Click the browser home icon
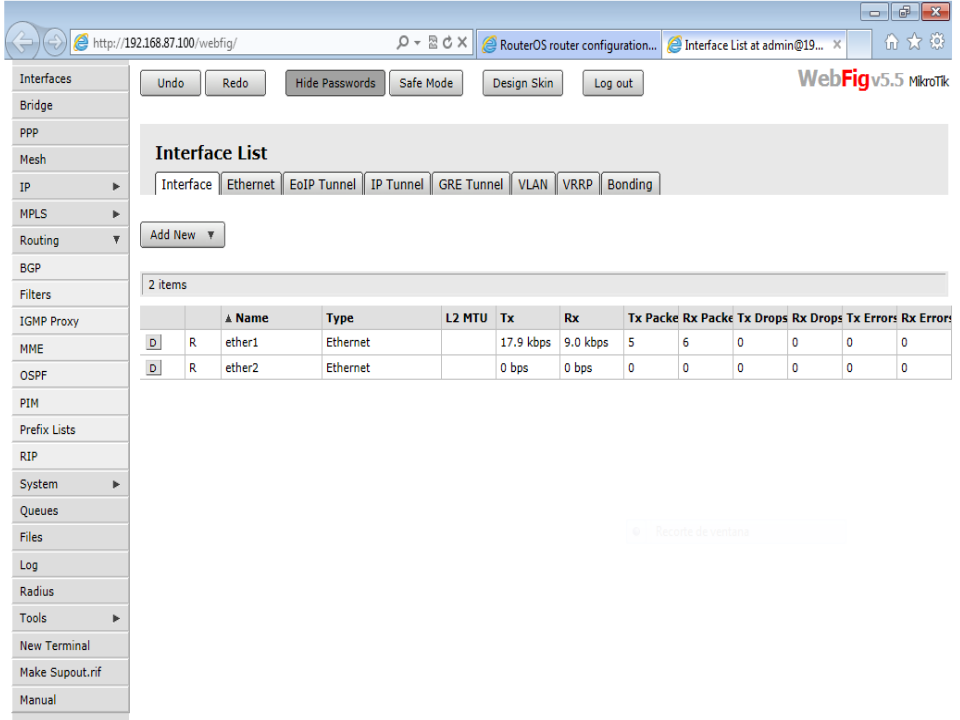This screenshot has height=720, width=960. (893, 43)
